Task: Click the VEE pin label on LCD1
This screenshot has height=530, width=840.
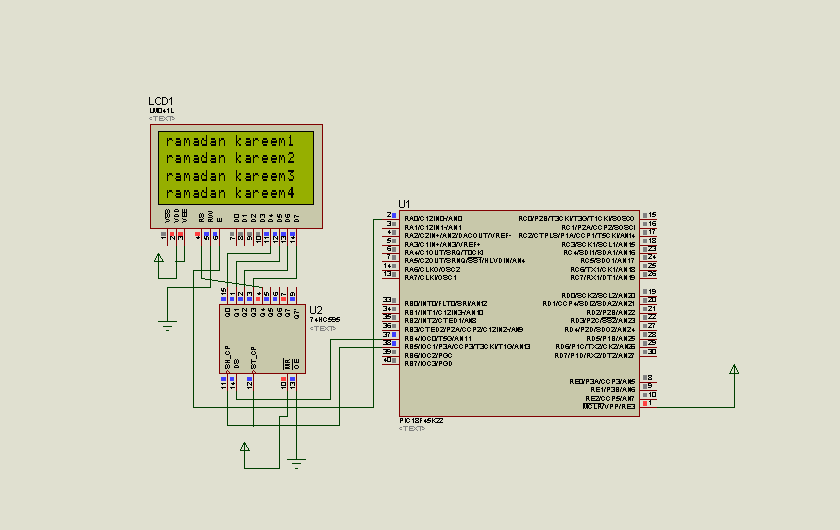Action: (185, 216)
